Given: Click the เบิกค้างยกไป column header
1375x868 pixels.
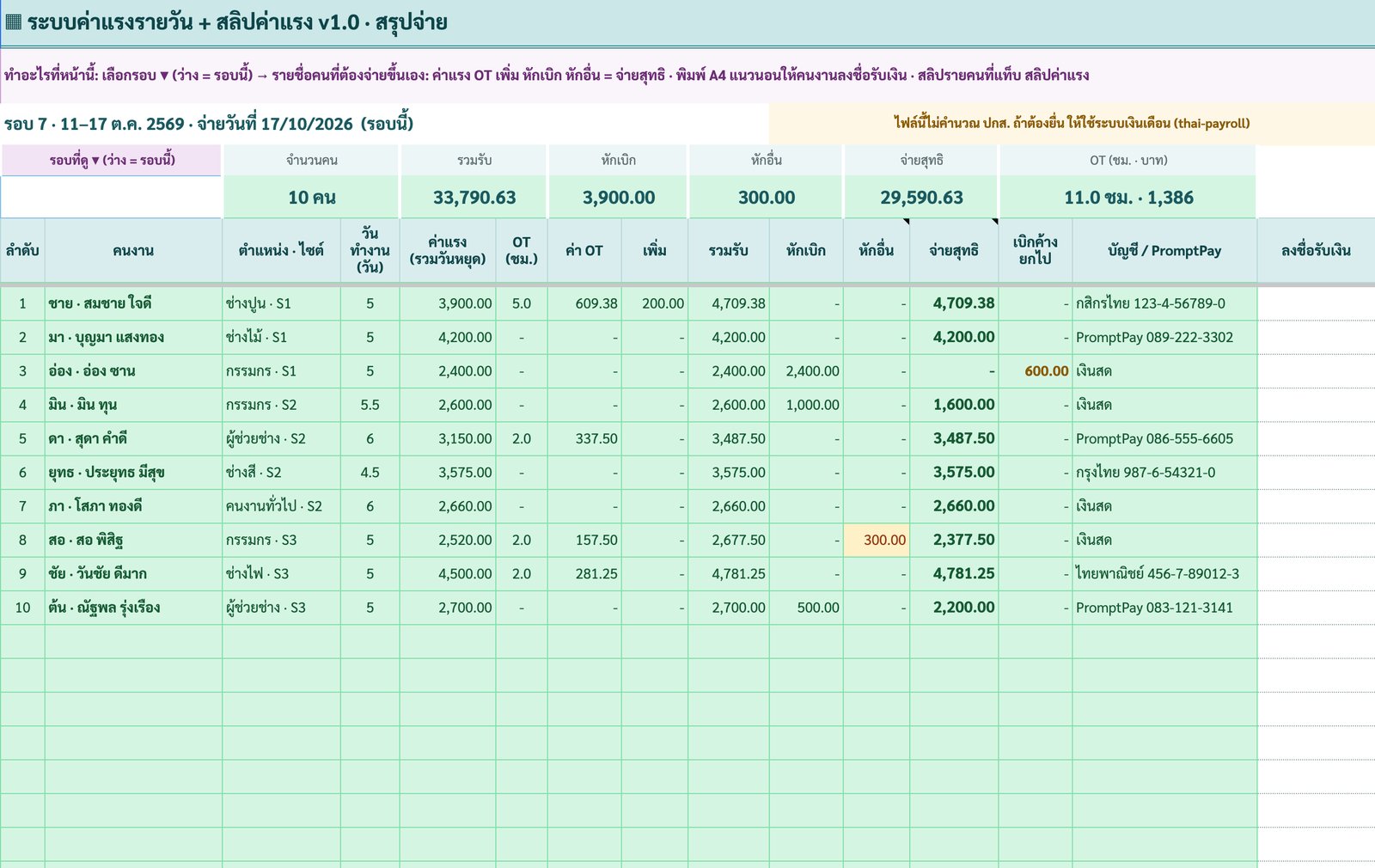Looking at the screenshot, I should pos(1035,250).
